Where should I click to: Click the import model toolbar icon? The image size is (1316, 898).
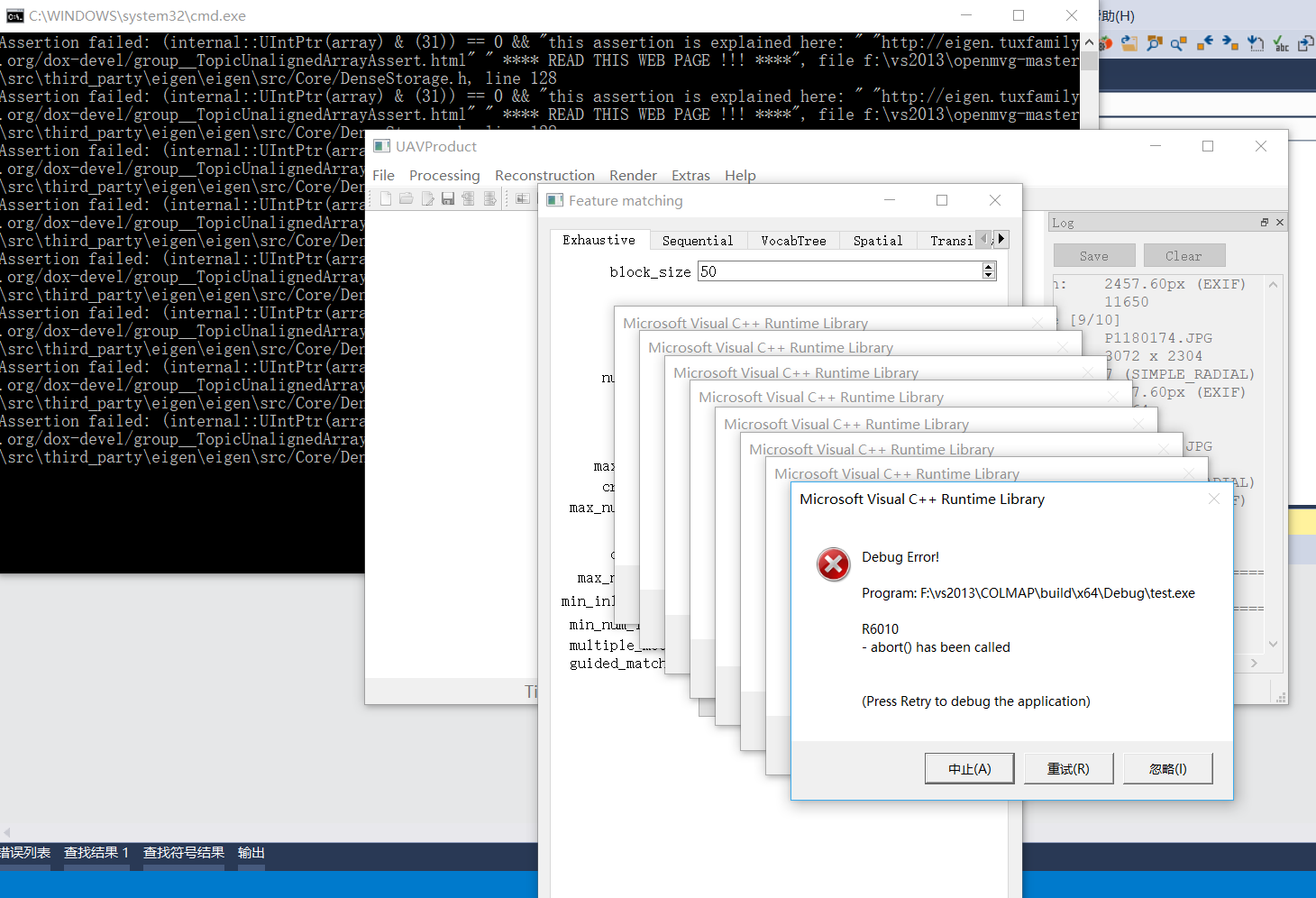pyautogui.click(x=469, y=198)
